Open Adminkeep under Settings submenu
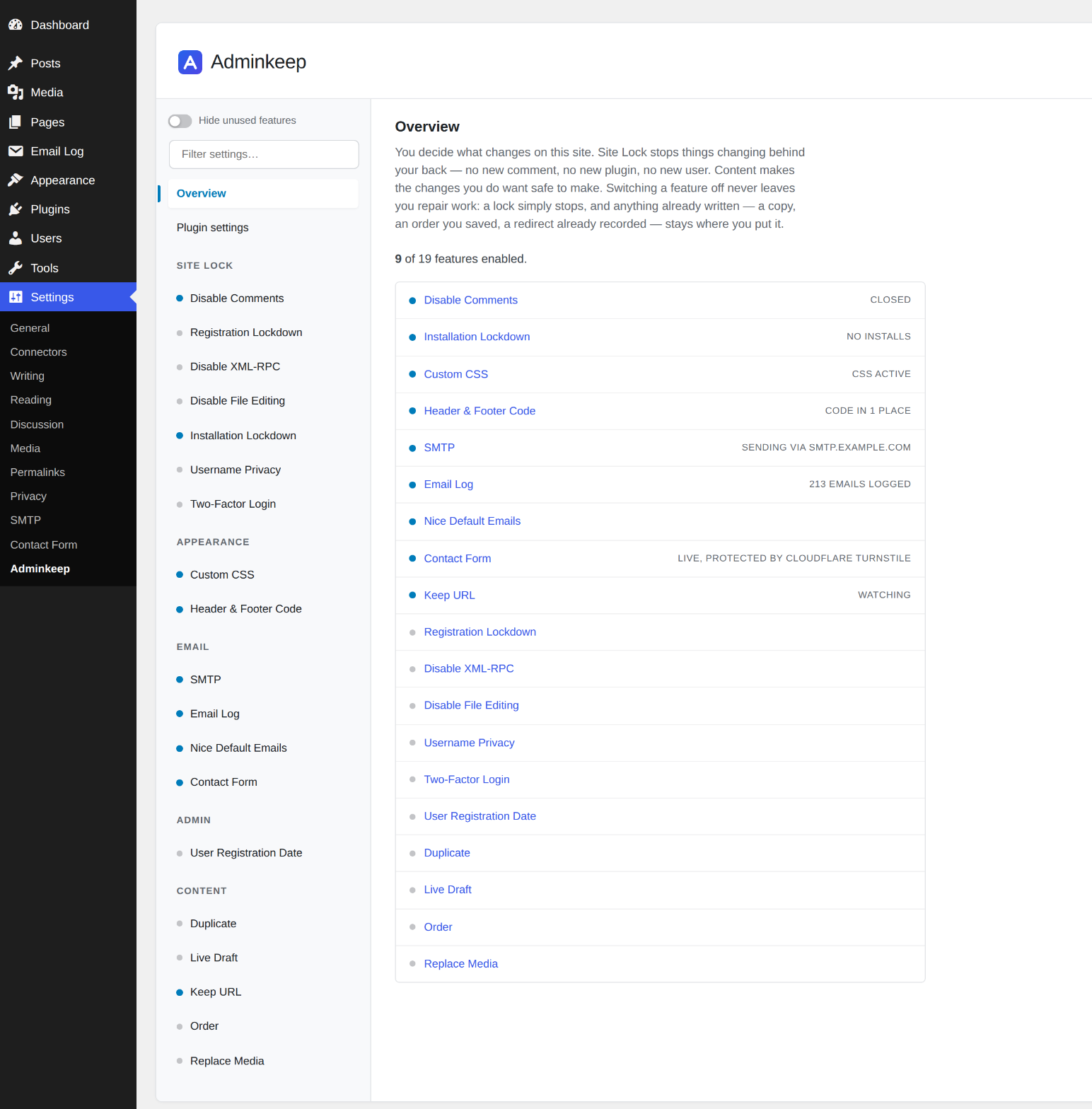Screen dimensions: 1092x1109 pyautogui.click(x=40, y=569)
